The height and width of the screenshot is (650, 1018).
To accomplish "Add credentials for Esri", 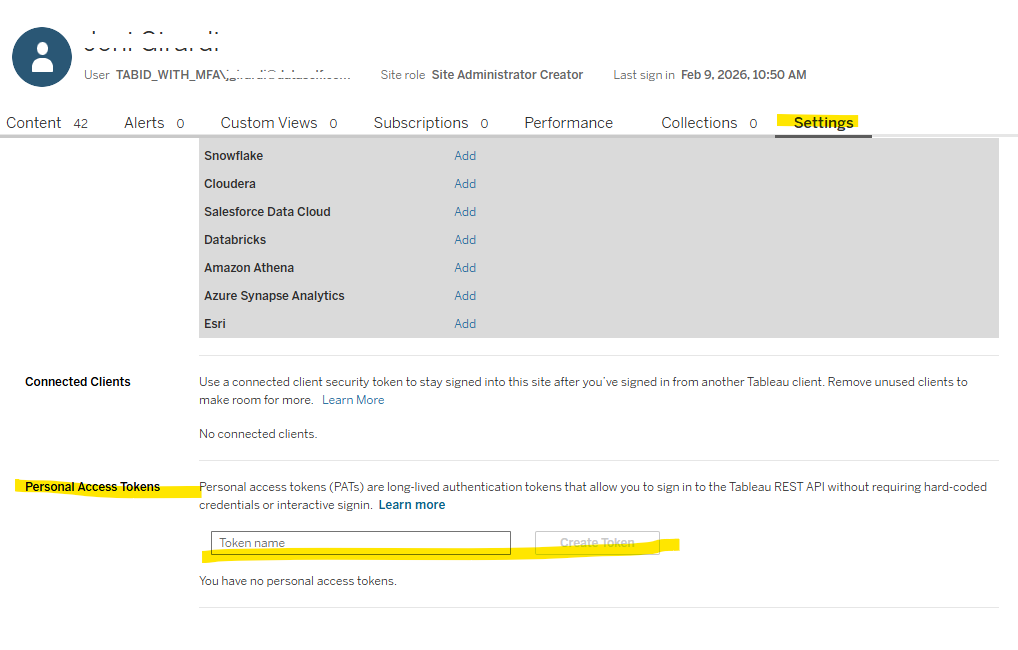I will 465,324.
